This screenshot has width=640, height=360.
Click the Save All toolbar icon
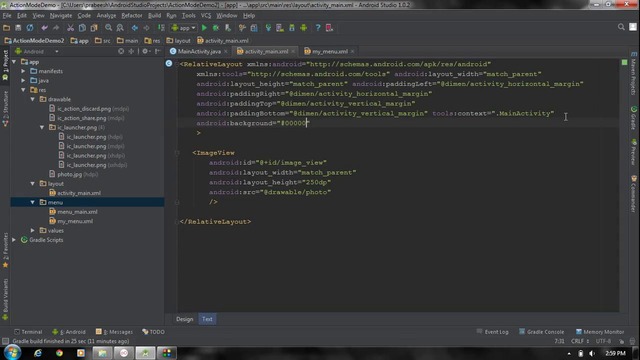coord(18,28)
